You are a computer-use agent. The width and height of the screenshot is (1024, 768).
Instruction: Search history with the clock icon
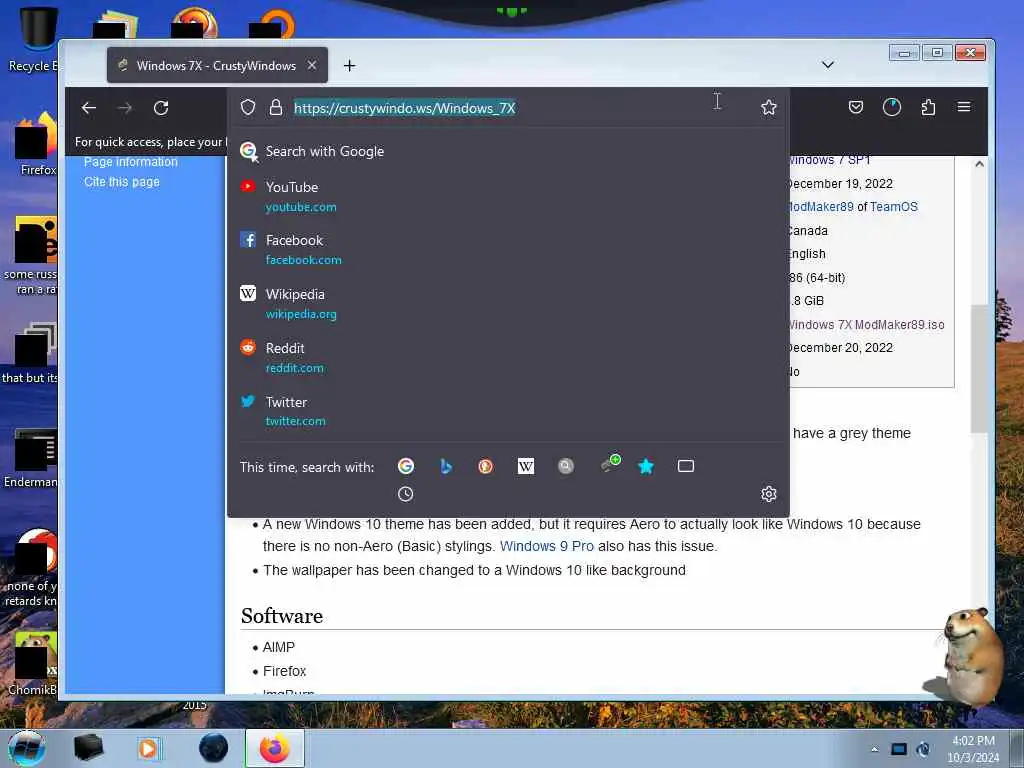pos(406,494)
